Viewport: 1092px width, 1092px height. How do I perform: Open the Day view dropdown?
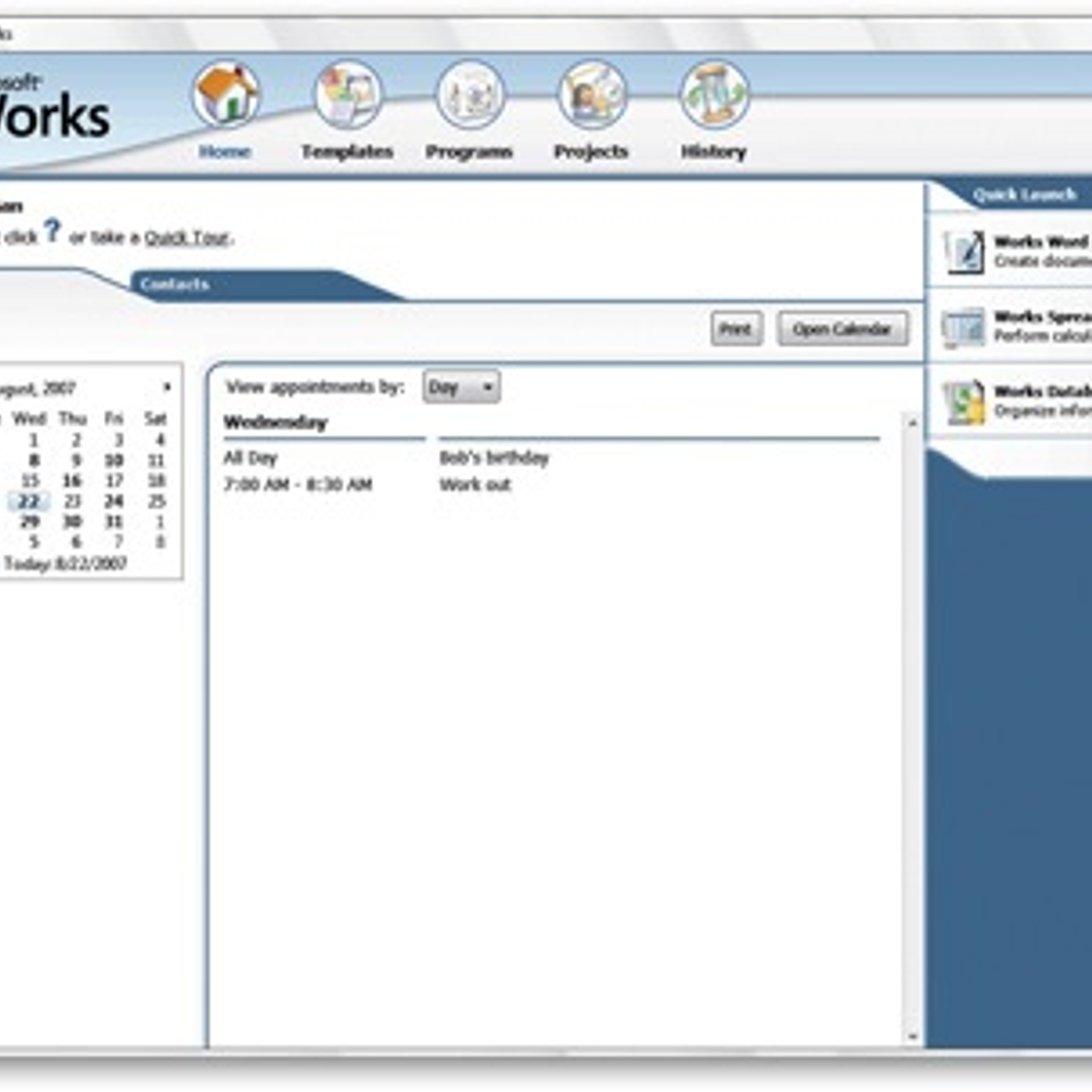coord(461,388)
